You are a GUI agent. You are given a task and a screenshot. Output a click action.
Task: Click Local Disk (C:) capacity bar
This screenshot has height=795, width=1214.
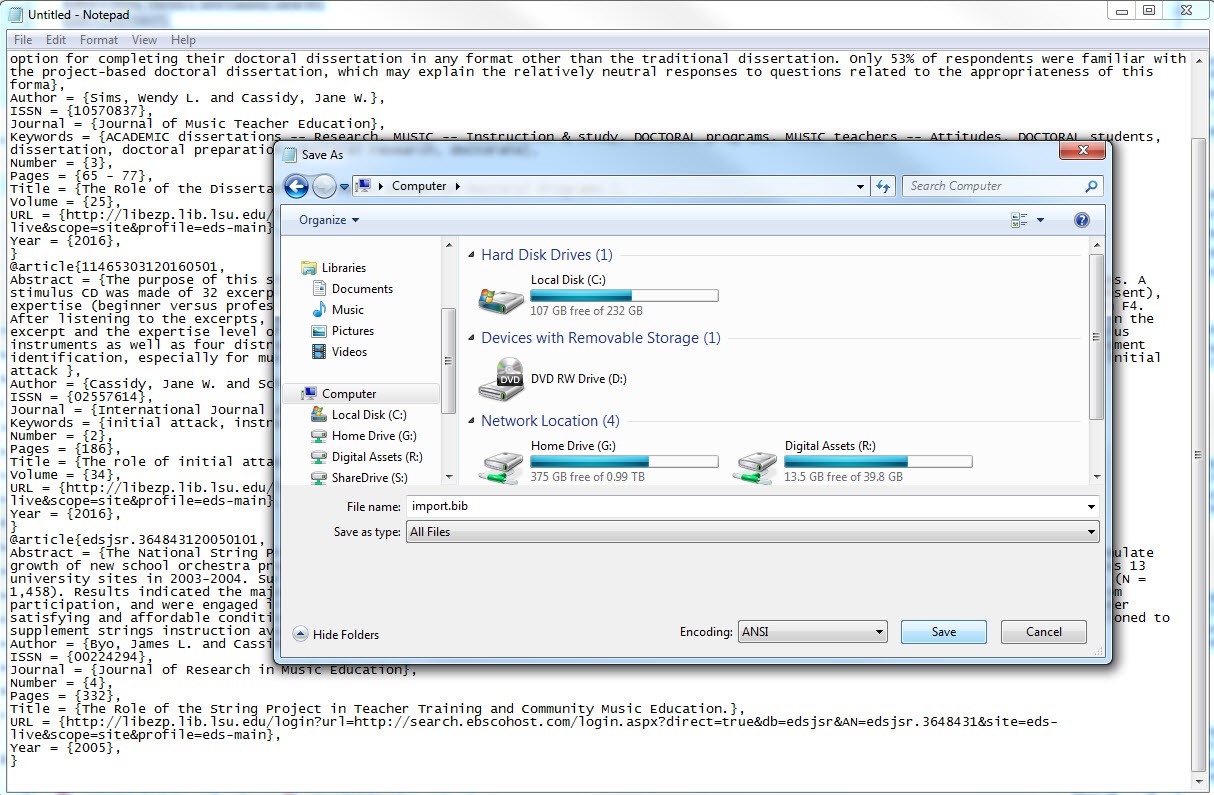(624, 296)
